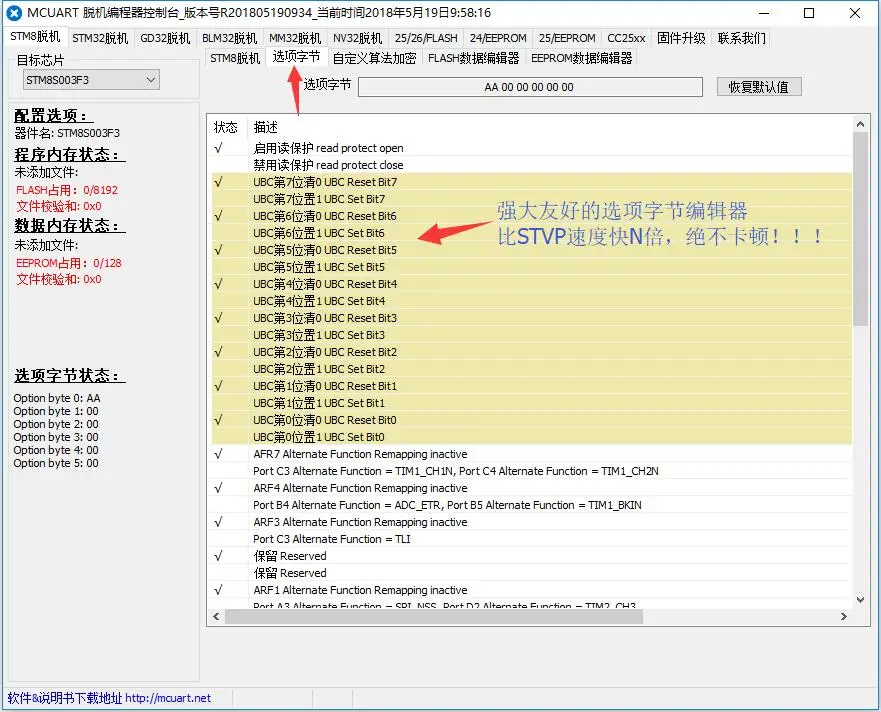Click the list's scroll up arrow
The image size is (881, 712).
(860, 124)
